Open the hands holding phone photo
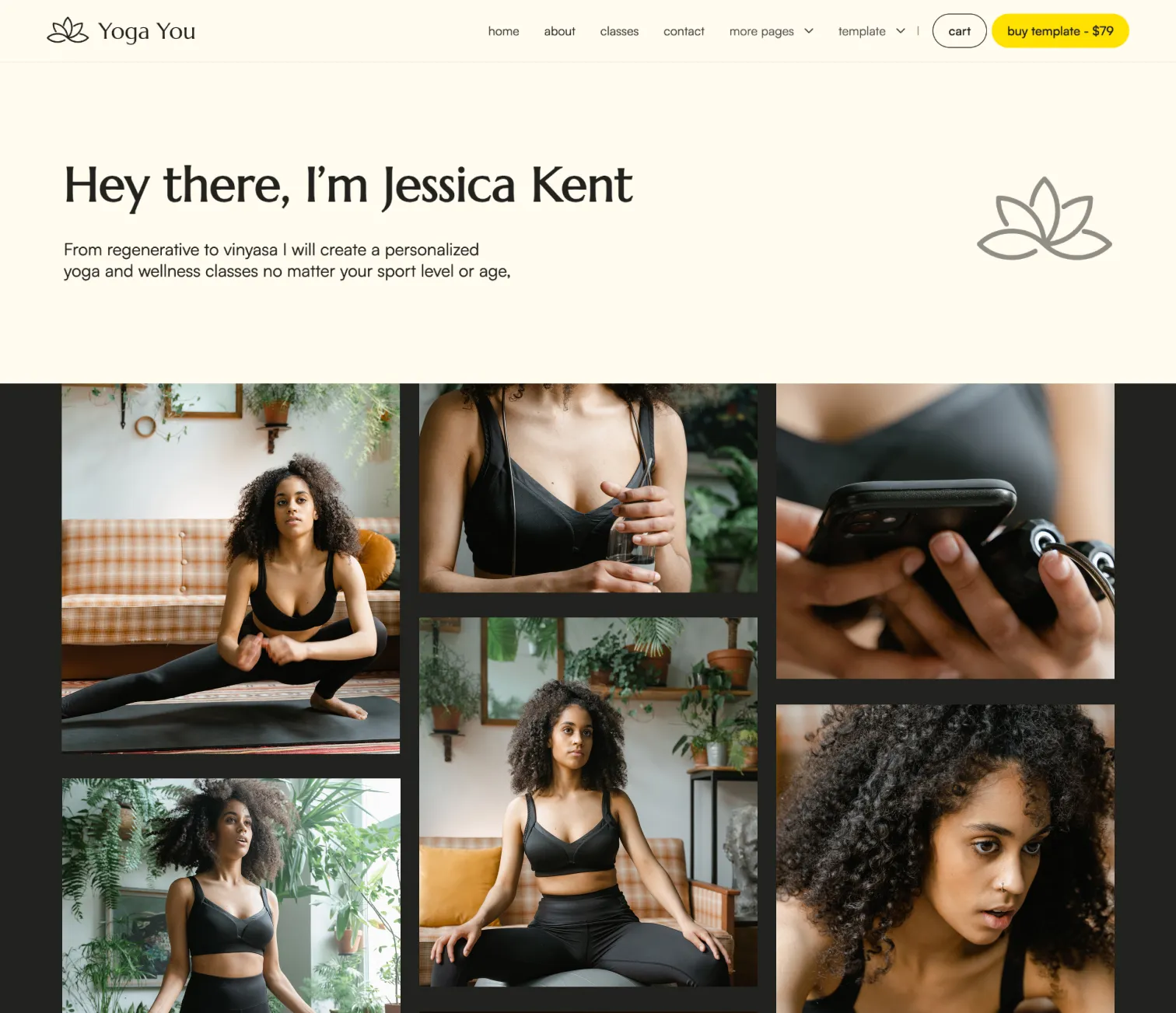The image size is (1176, 1013). pos(945,531)
